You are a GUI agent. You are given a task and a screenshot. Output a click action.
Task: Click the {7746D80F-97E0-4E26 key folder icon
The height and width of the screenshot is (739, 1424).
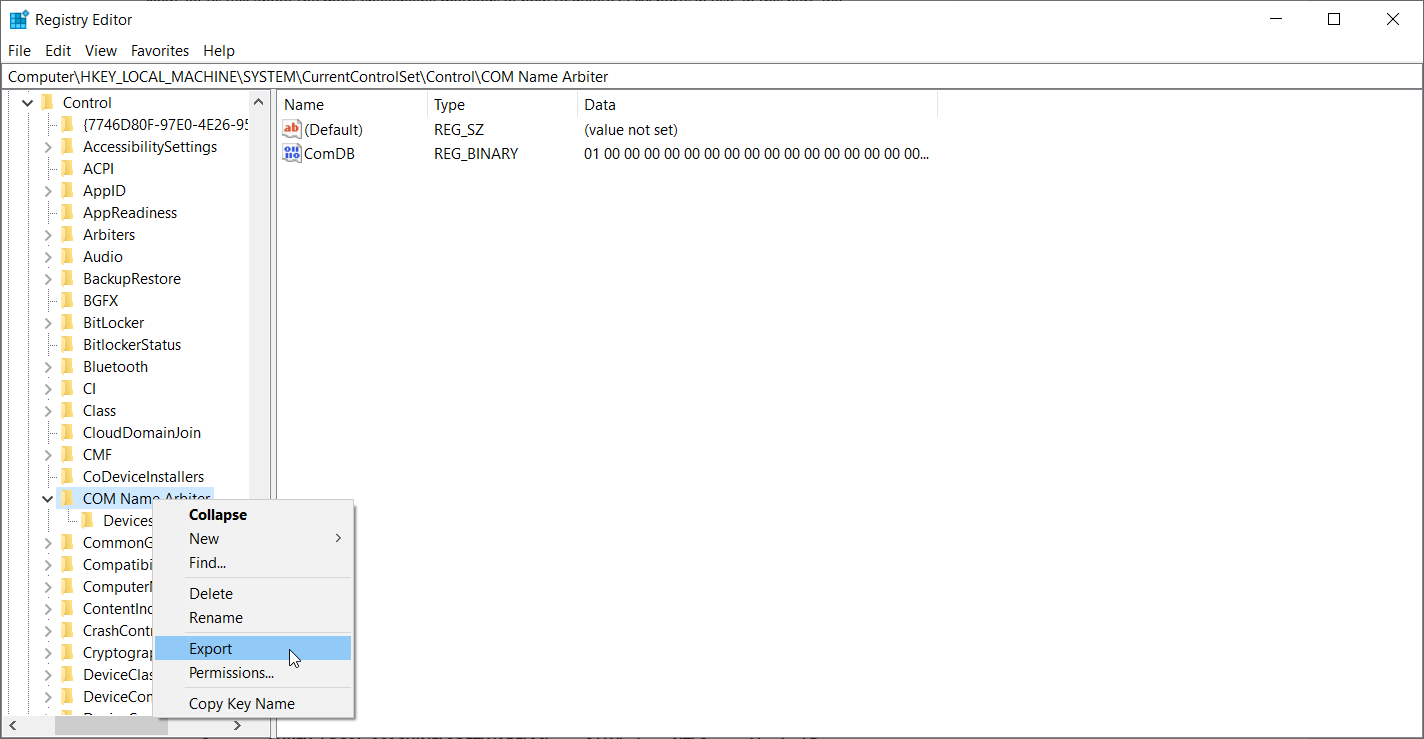[x=68, y=124]
